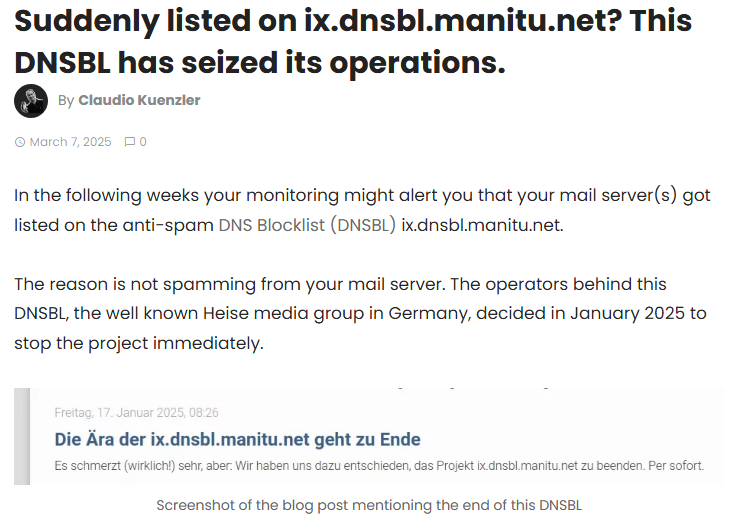Click the comment bubble icon

point(129,142)
